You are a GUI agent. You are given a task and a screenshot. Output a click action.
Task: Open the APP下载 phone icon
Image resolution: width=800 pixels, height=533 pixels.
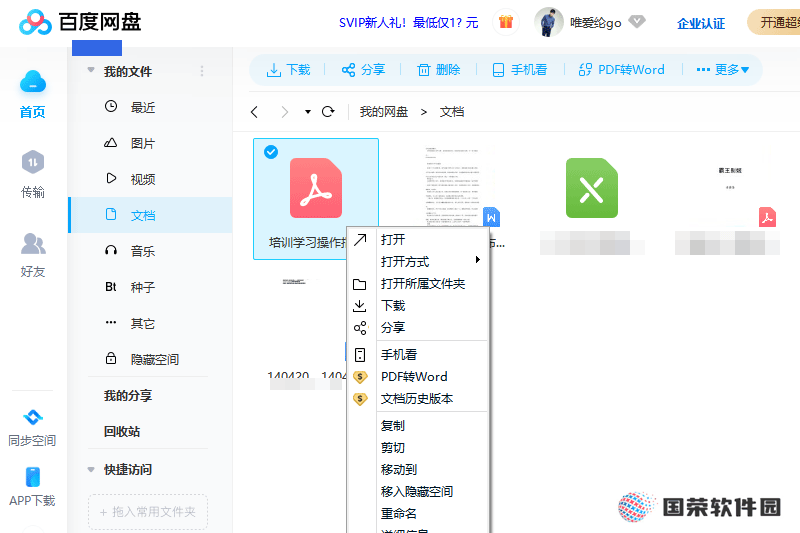tap(33, 477)
